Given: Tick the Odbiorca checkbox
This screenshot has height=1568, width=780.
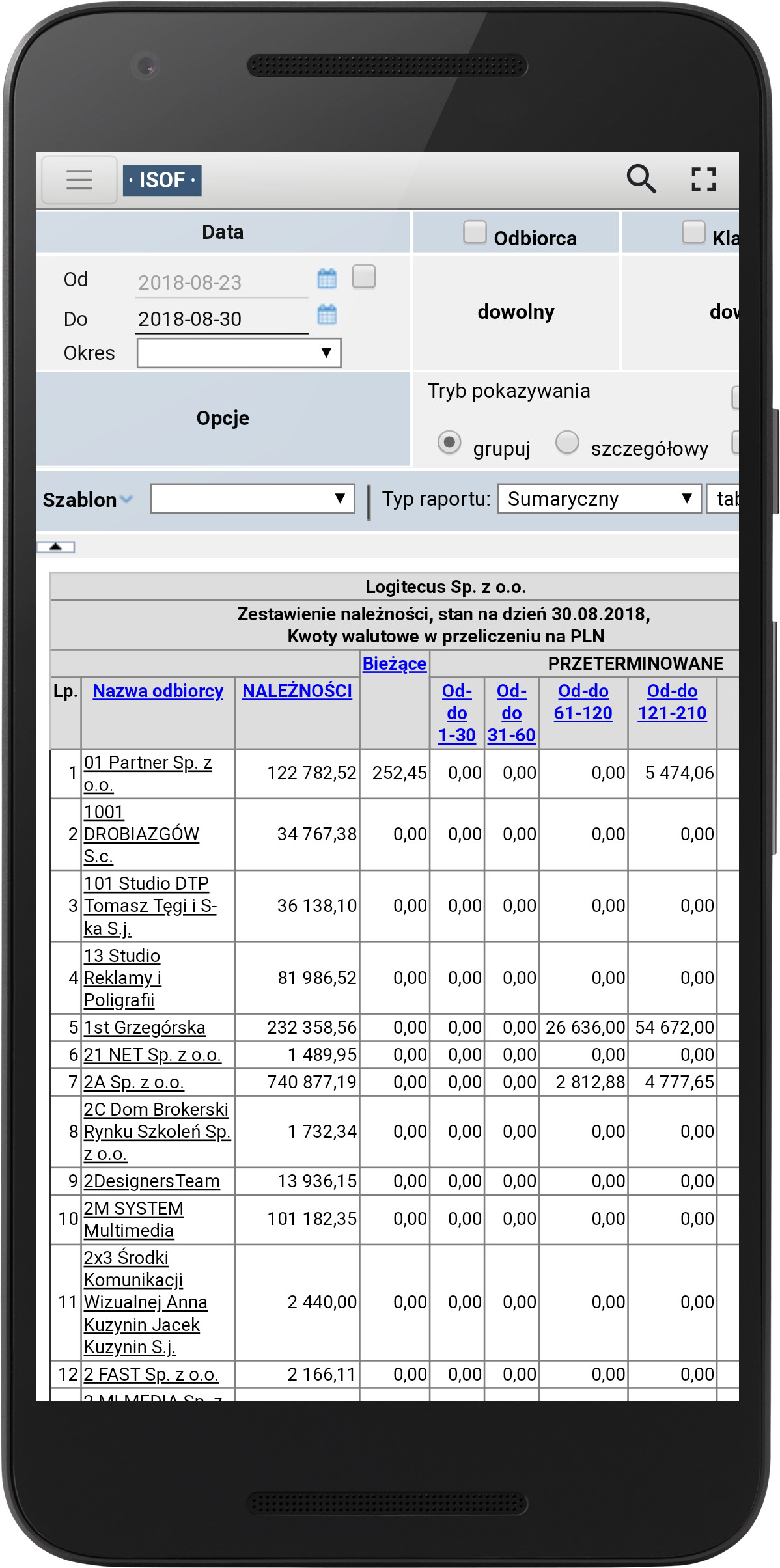Looking at the screenshot, I should [x=475, y=232].
